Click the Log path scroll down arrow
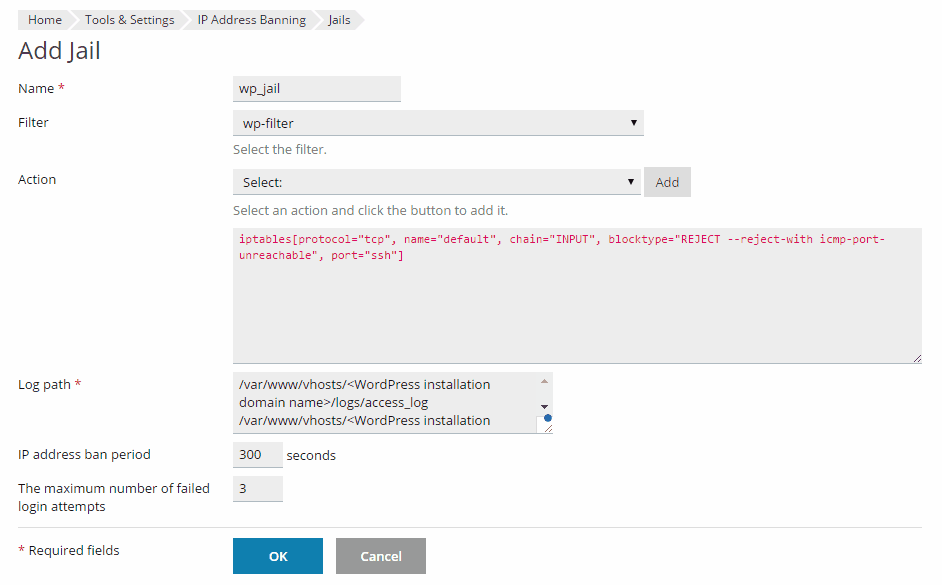The width and height of the screenshot is (942, 585). point(545,406)
